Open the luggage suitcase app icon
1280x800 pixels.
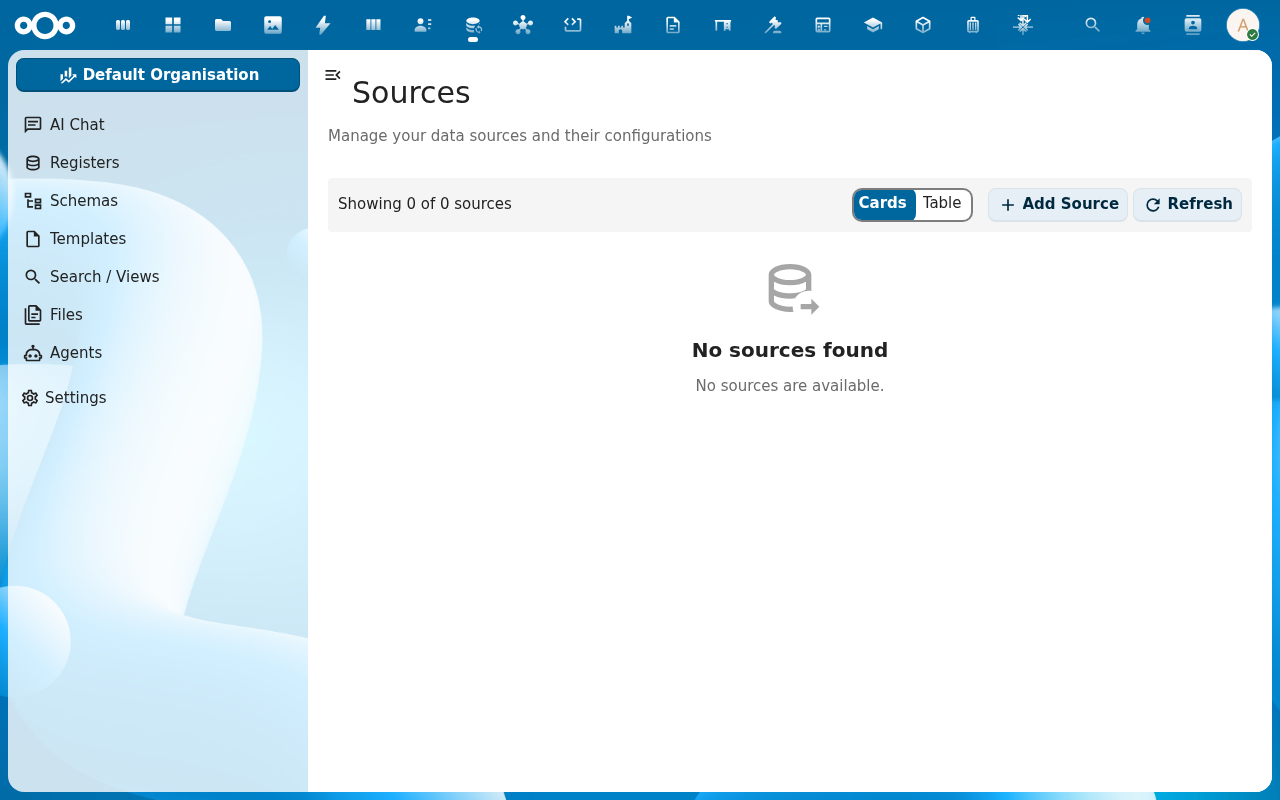pos(973,25)
